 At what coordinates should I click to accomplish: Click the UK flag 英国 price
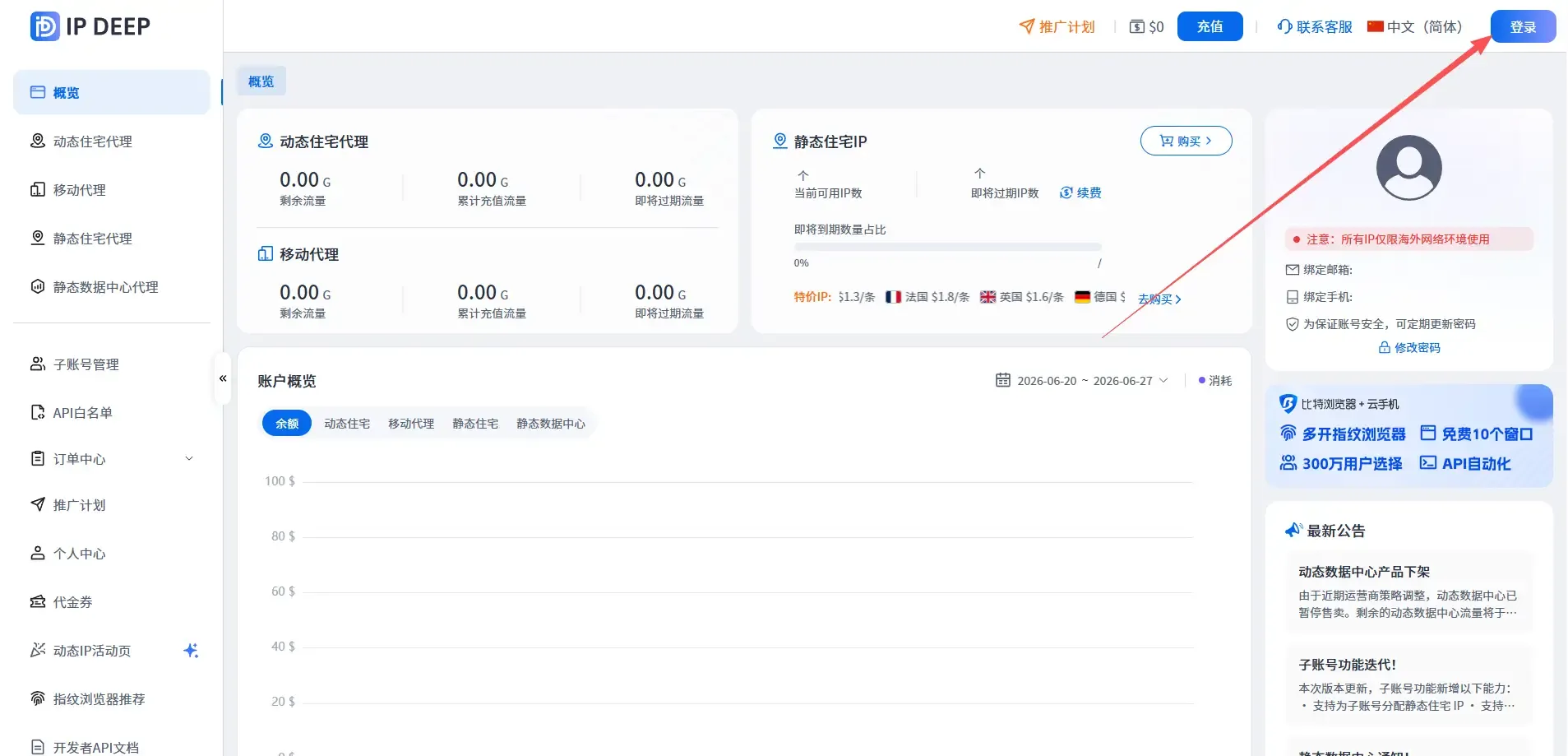coord(1022,297)
